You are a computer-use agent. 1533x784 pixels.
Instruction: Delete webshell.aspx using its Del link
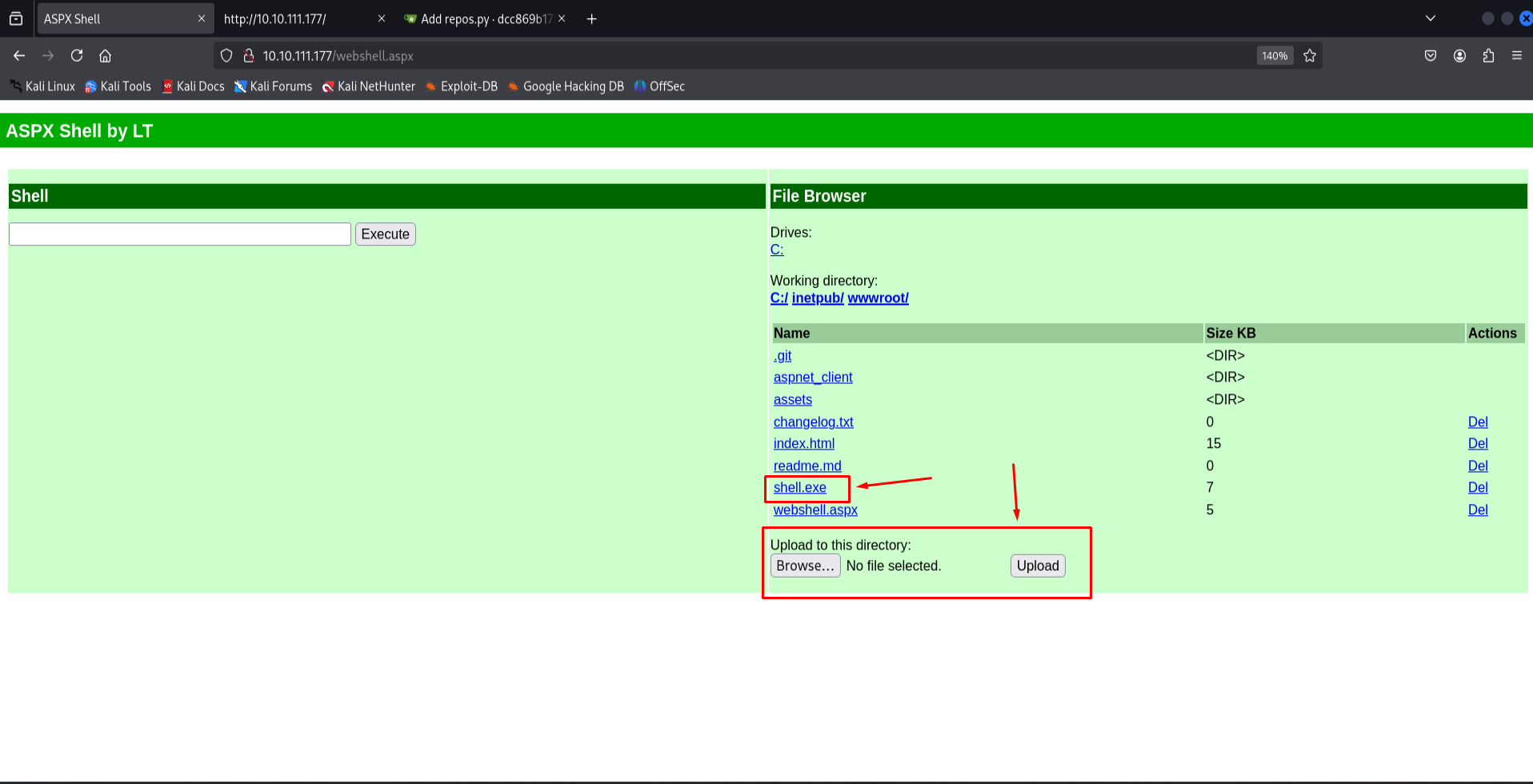pos(1478,510)
